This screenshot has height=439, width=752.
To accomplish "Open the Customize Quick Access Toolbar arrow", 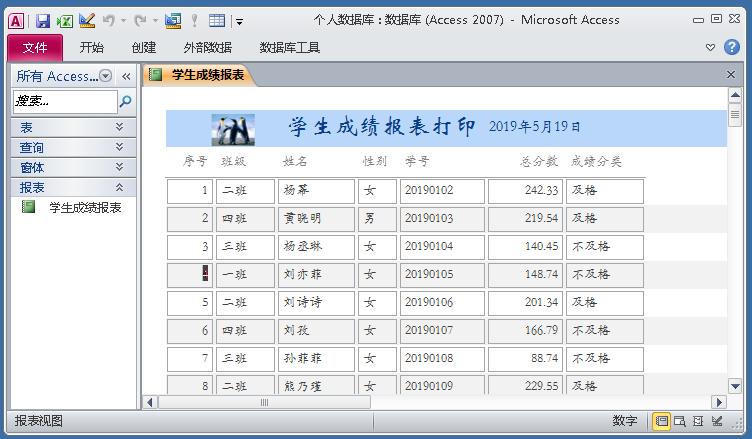I will [239, 21].
